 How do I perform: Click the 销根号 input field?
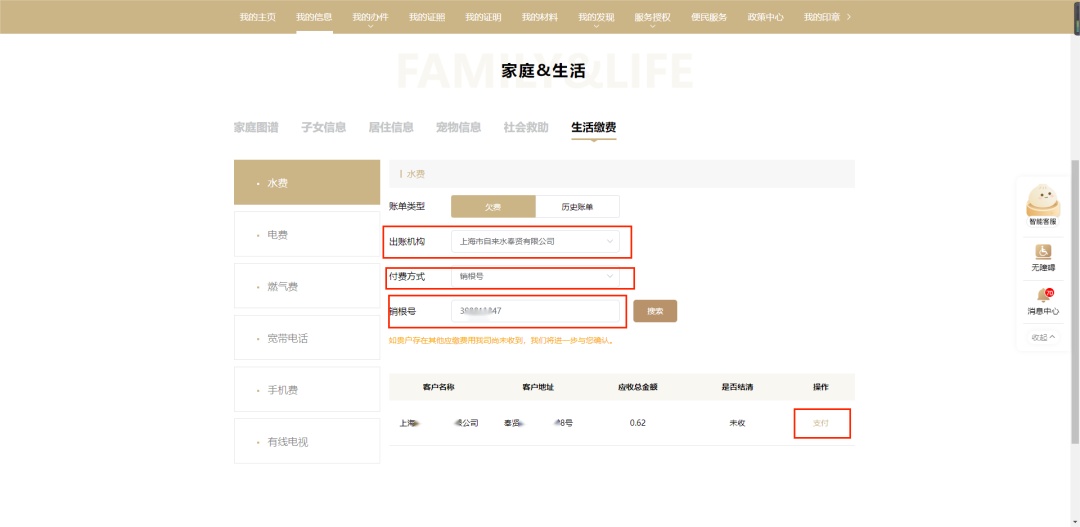tap(535, 311)
